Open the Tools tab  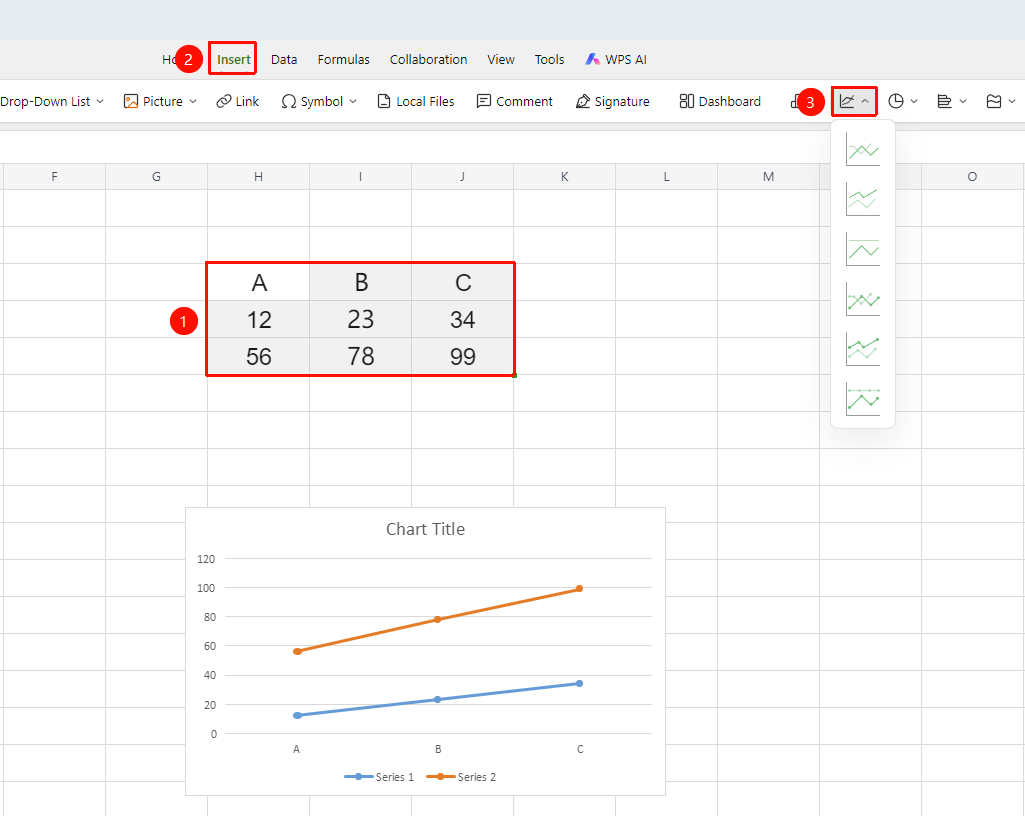[x=549, y=60]
